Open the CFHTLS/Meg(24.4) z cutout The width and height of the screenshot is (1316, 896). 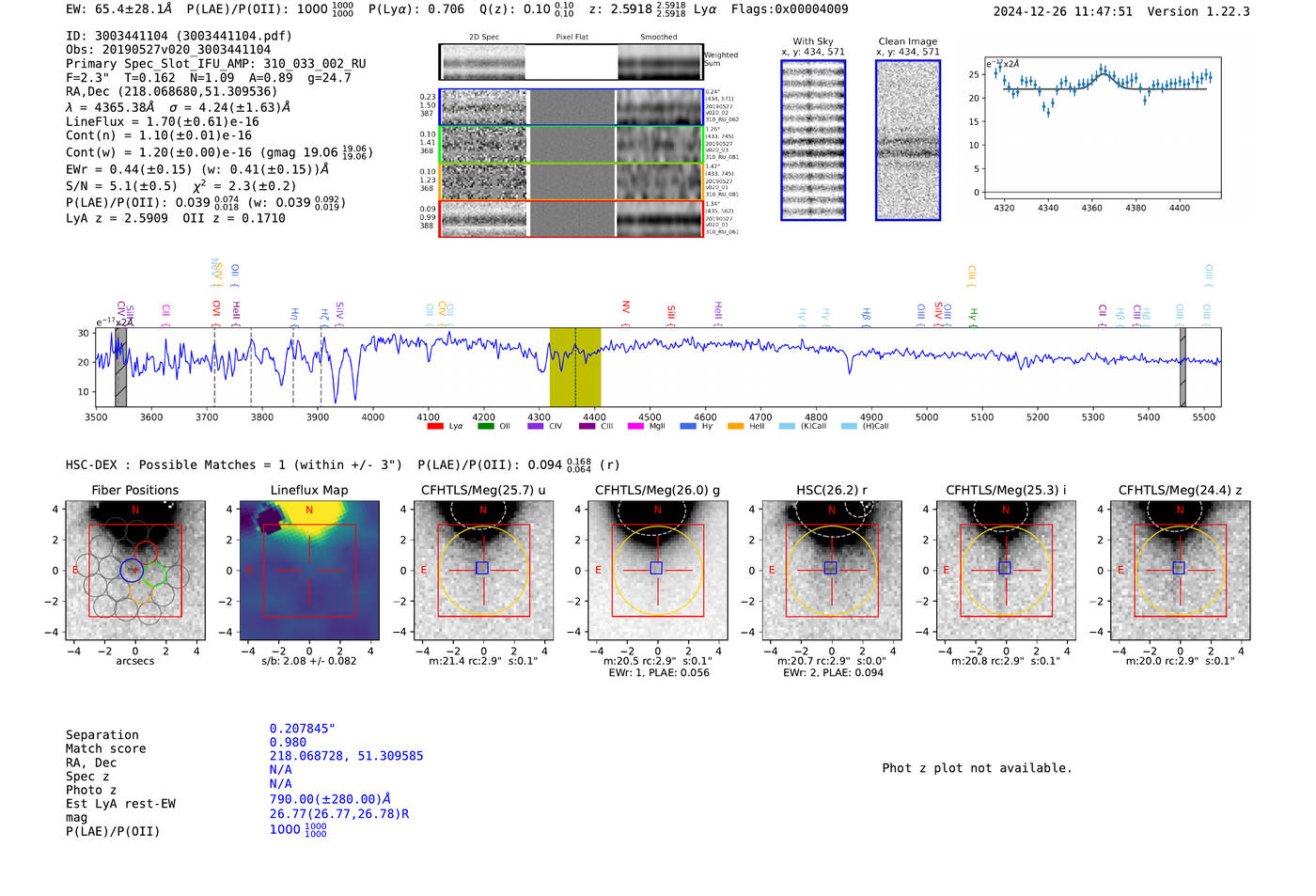point(1181,570)
